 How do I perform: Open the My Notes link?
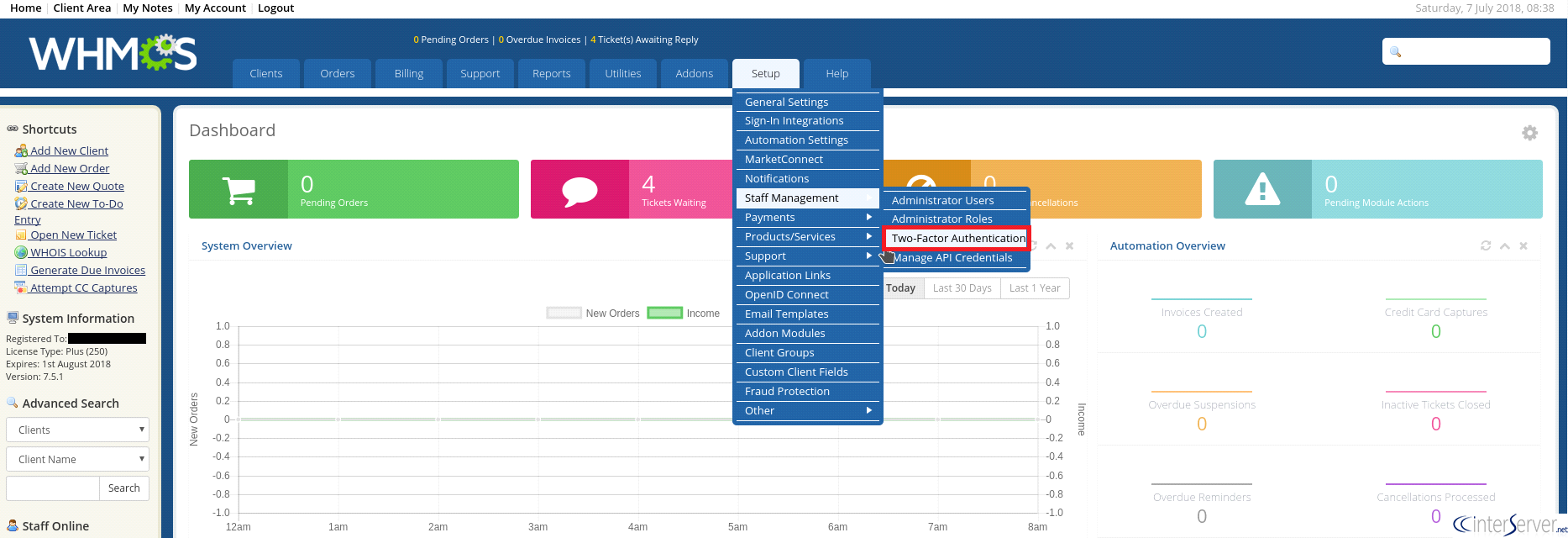[148, 8]
